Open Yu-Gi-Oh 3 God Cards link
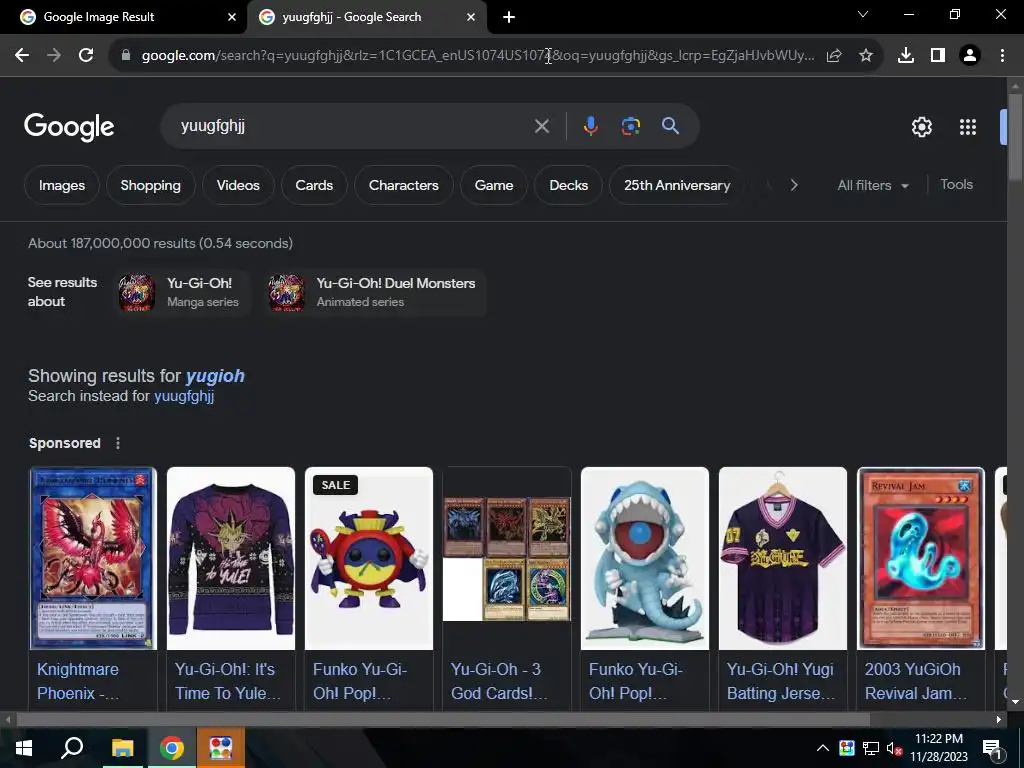The image size is (1024, 768). 500,681
